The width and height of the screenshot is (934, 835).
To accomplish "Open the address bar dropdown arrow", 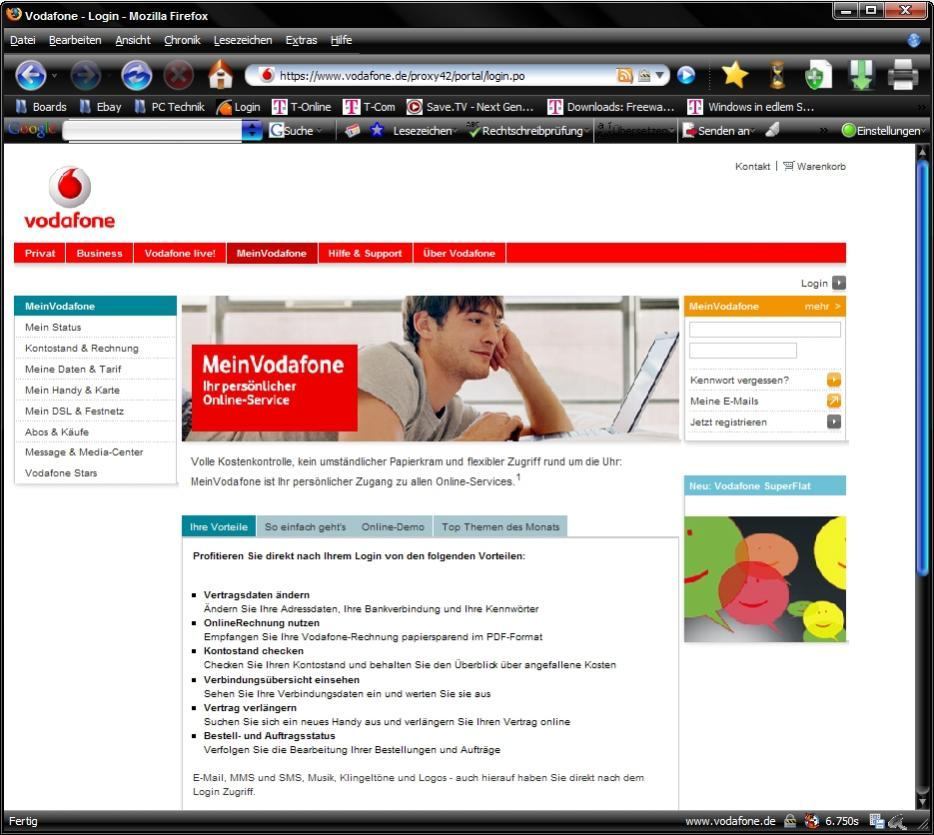I will click(x=659, y=76).
